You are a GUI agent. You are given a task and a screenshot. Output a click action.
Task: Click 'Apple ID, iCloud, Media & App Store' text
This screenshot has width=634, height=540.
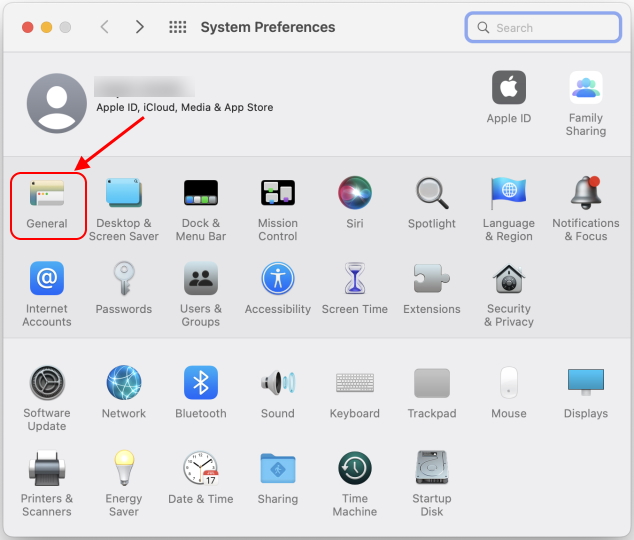point(185,108)
